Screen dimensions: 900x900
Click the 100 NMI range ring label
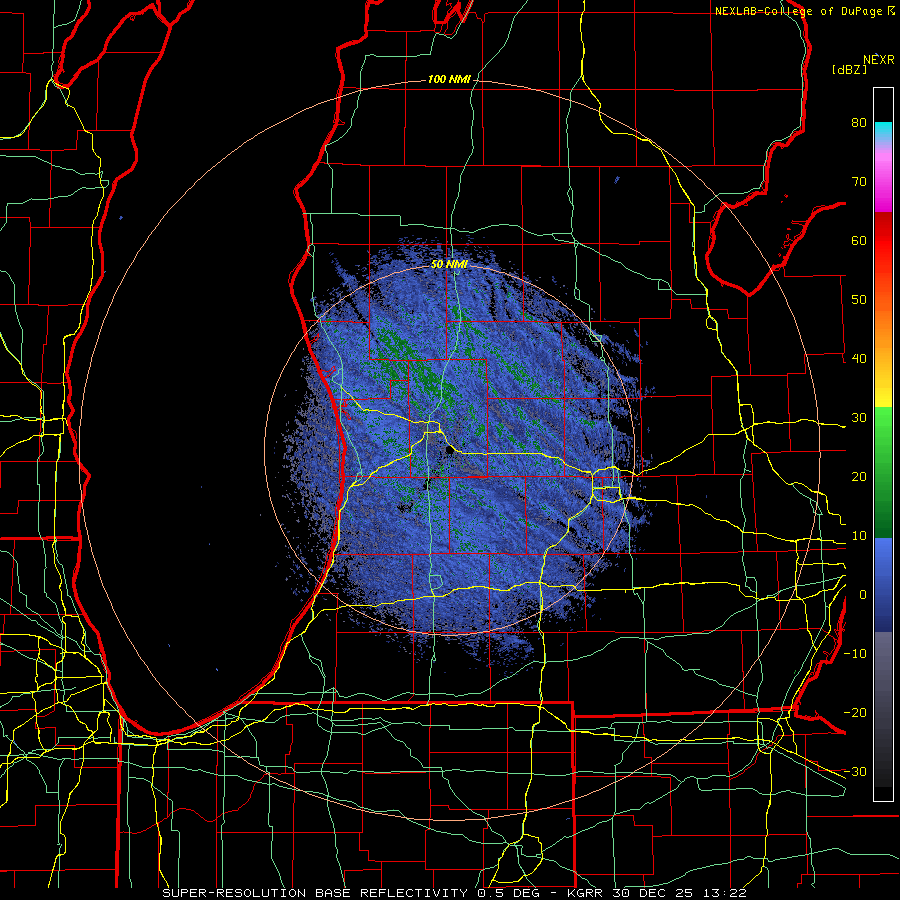pyautogui.click(x=449, y=79)
